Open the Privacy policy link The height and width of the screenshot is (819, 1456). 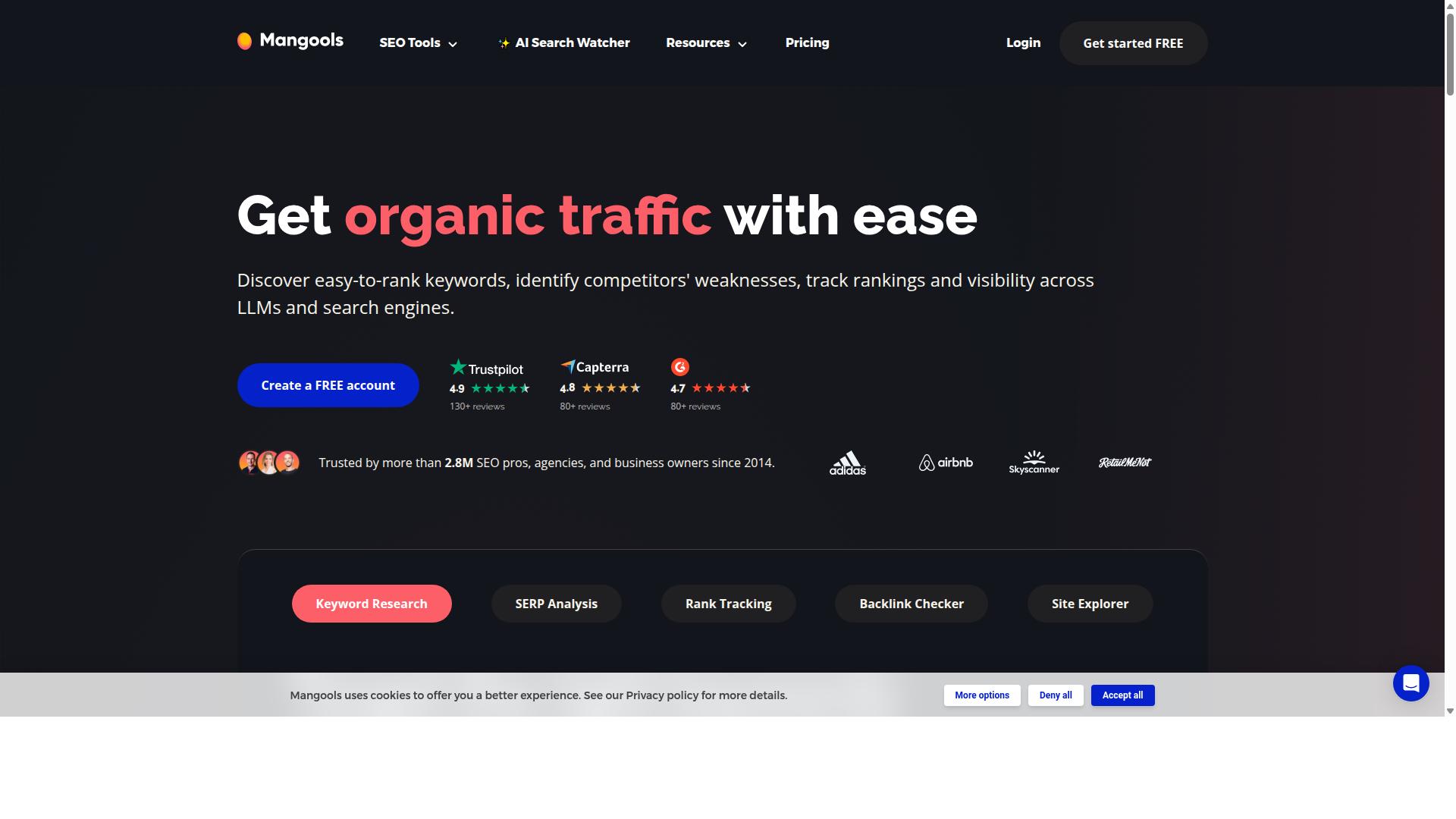click(662, 695)
